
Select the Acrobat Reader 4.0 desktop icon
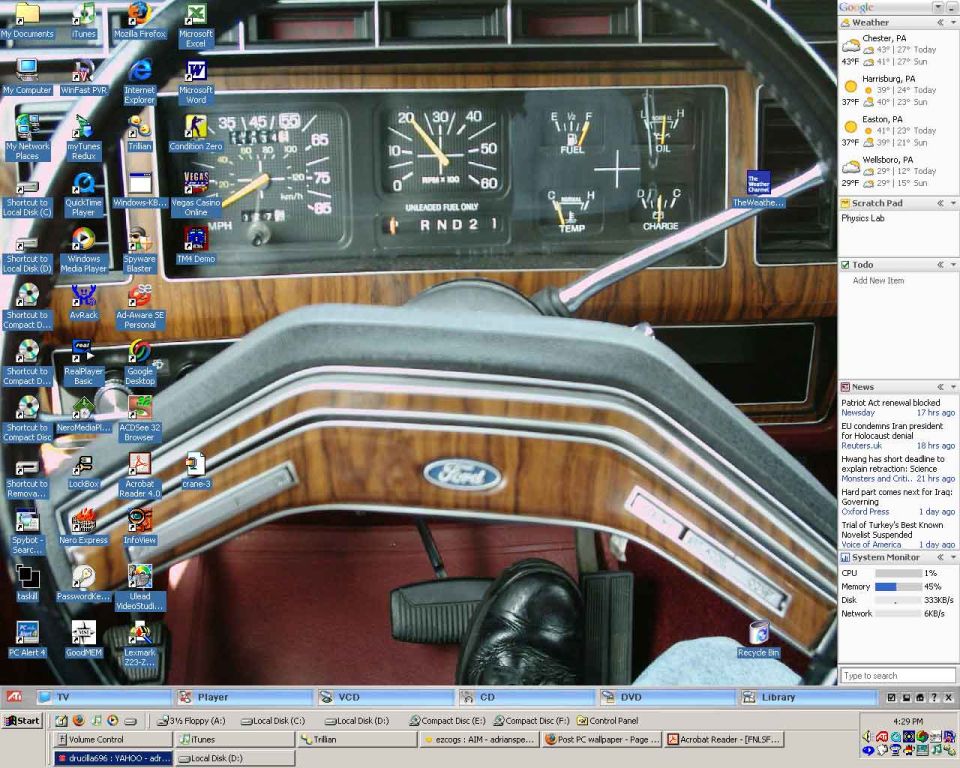click(140, 475)
